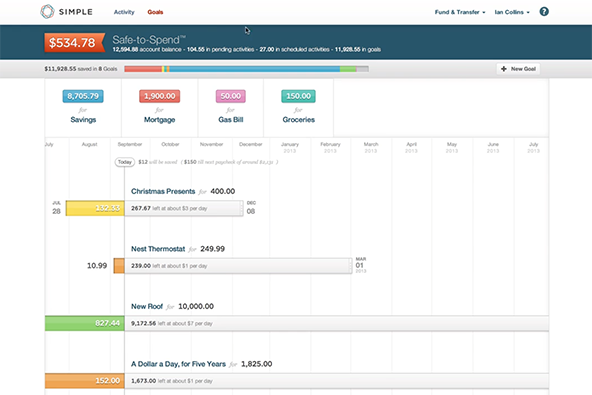Click the green 827.44 saved bar
Viewport: 592px width, 395px height.
pos(85,323)
